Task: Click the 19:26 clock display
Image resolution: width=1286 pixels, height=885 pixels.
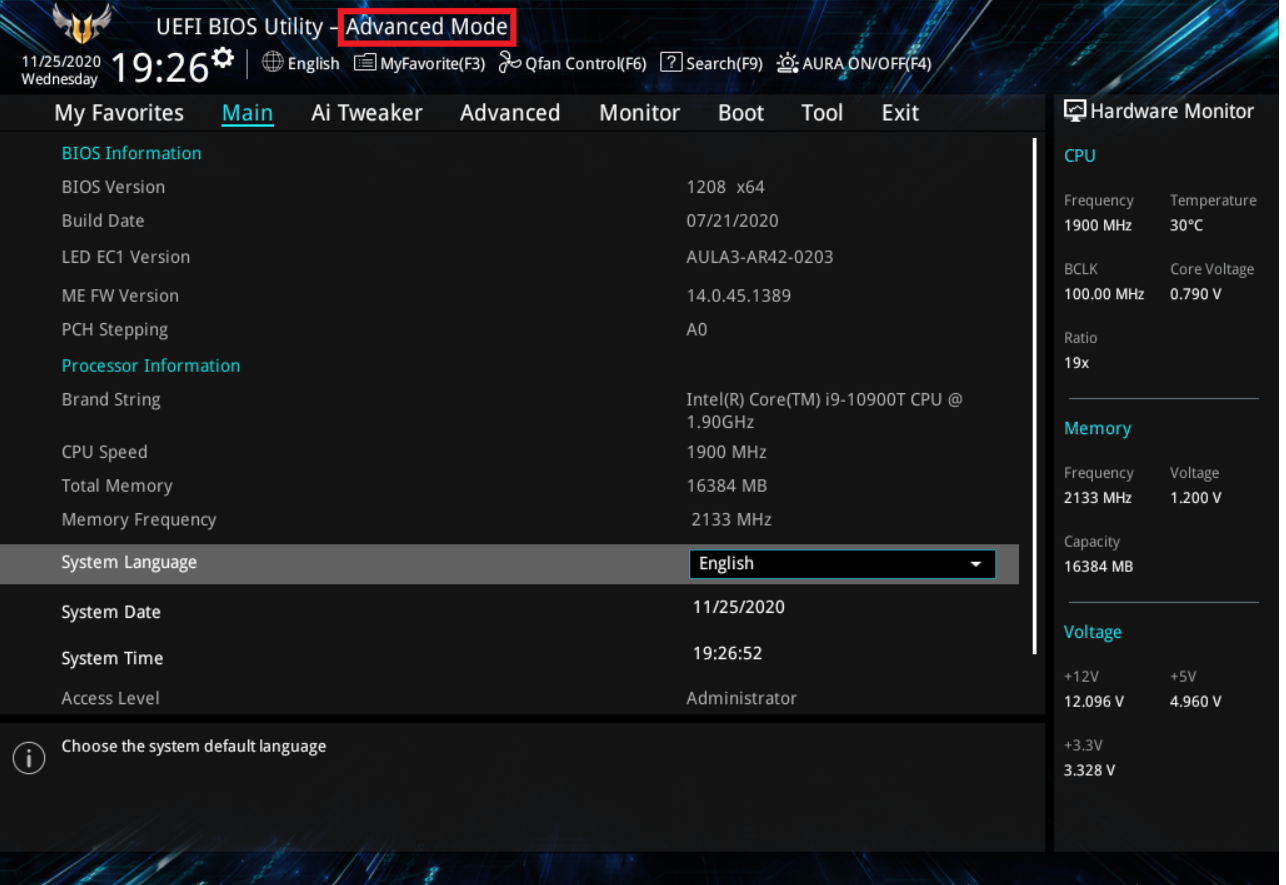Action: click(159, 67)
